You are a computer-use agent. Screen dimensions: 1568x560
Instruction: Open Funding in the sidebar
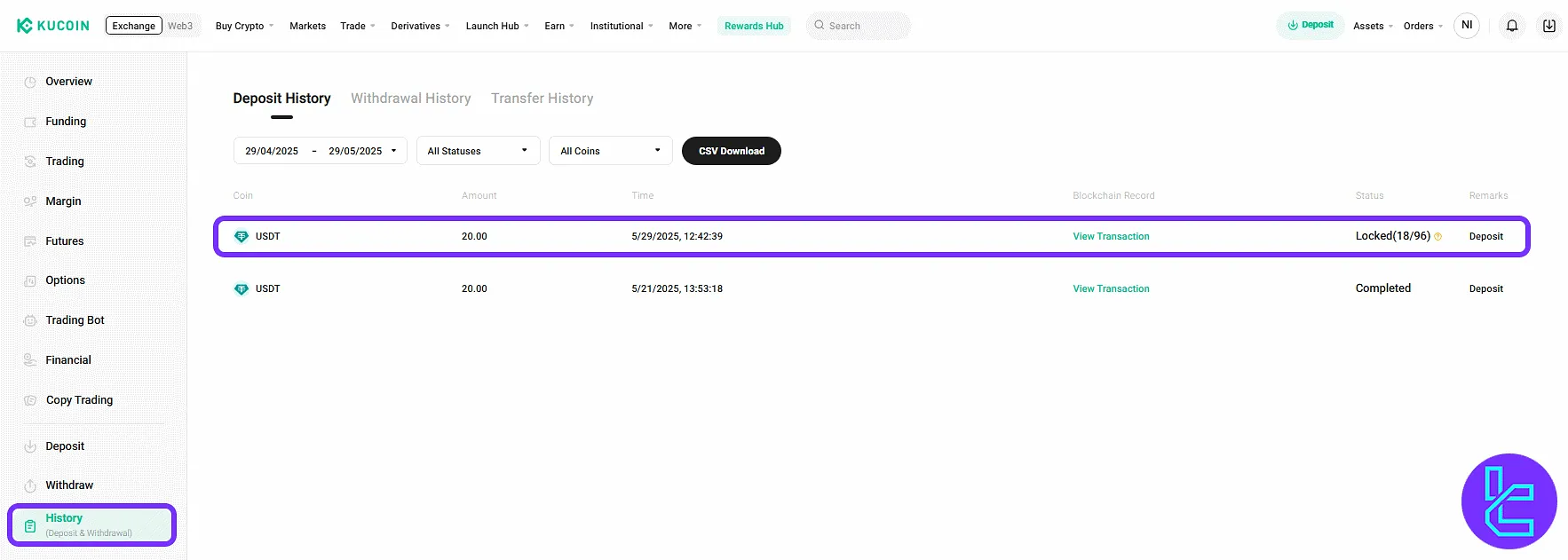[66, 122]
